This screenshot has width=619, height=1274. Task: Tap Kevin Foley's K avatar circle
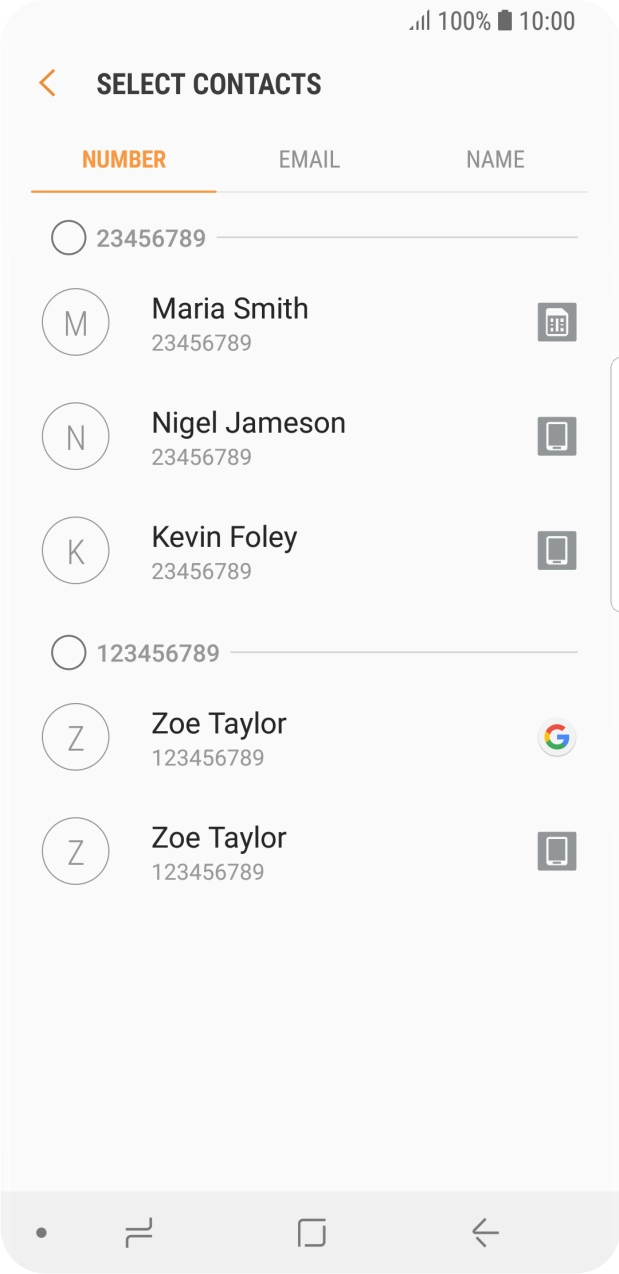75,551
